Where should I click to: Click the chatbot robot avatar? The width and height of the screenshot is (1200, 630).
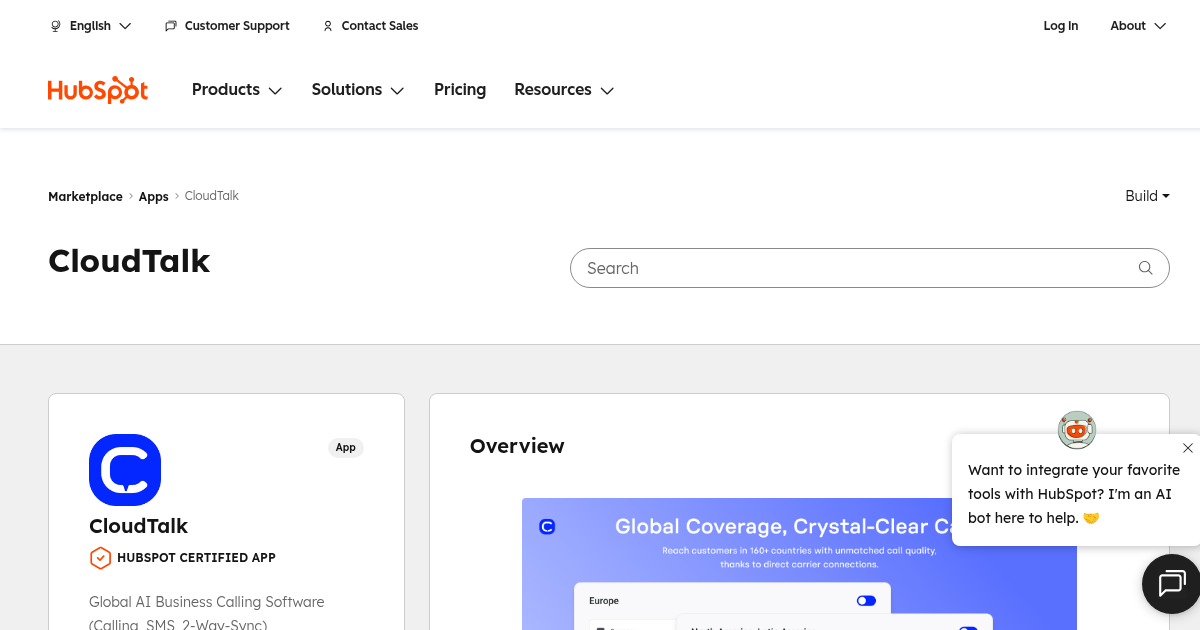1077,430
